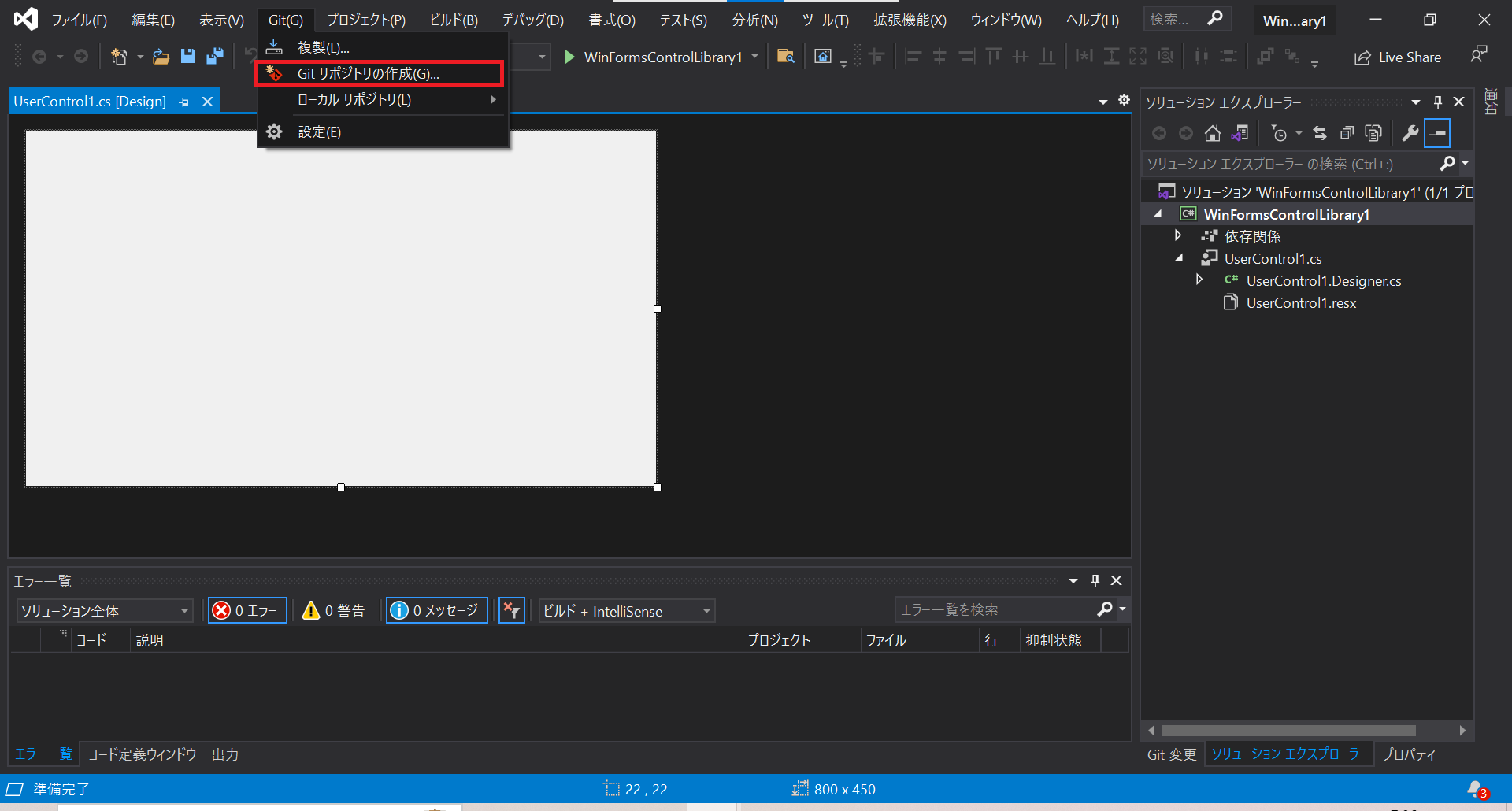Toggle the Preview Selected Items icon

1437,132
